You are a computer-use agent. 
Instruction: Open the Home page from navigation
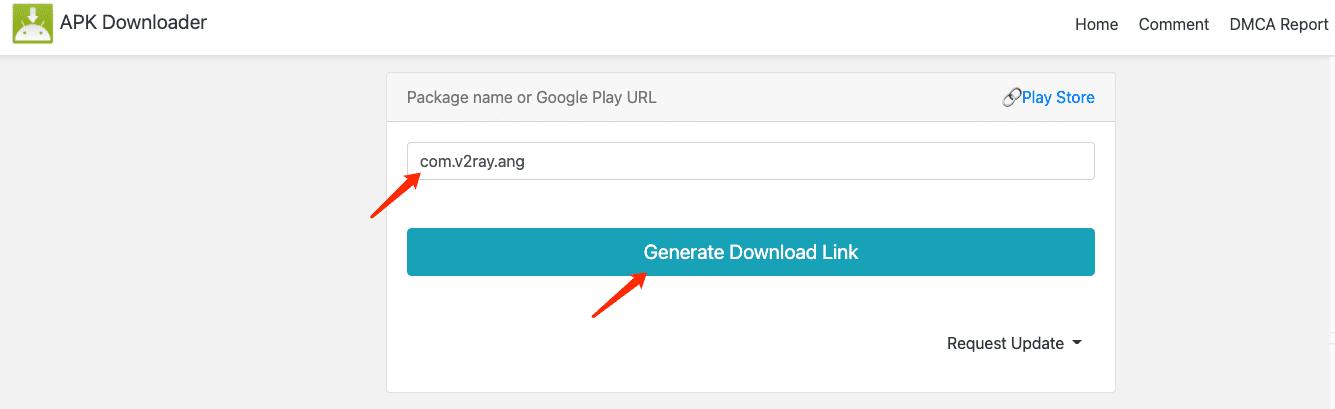tap(1096, 24)
